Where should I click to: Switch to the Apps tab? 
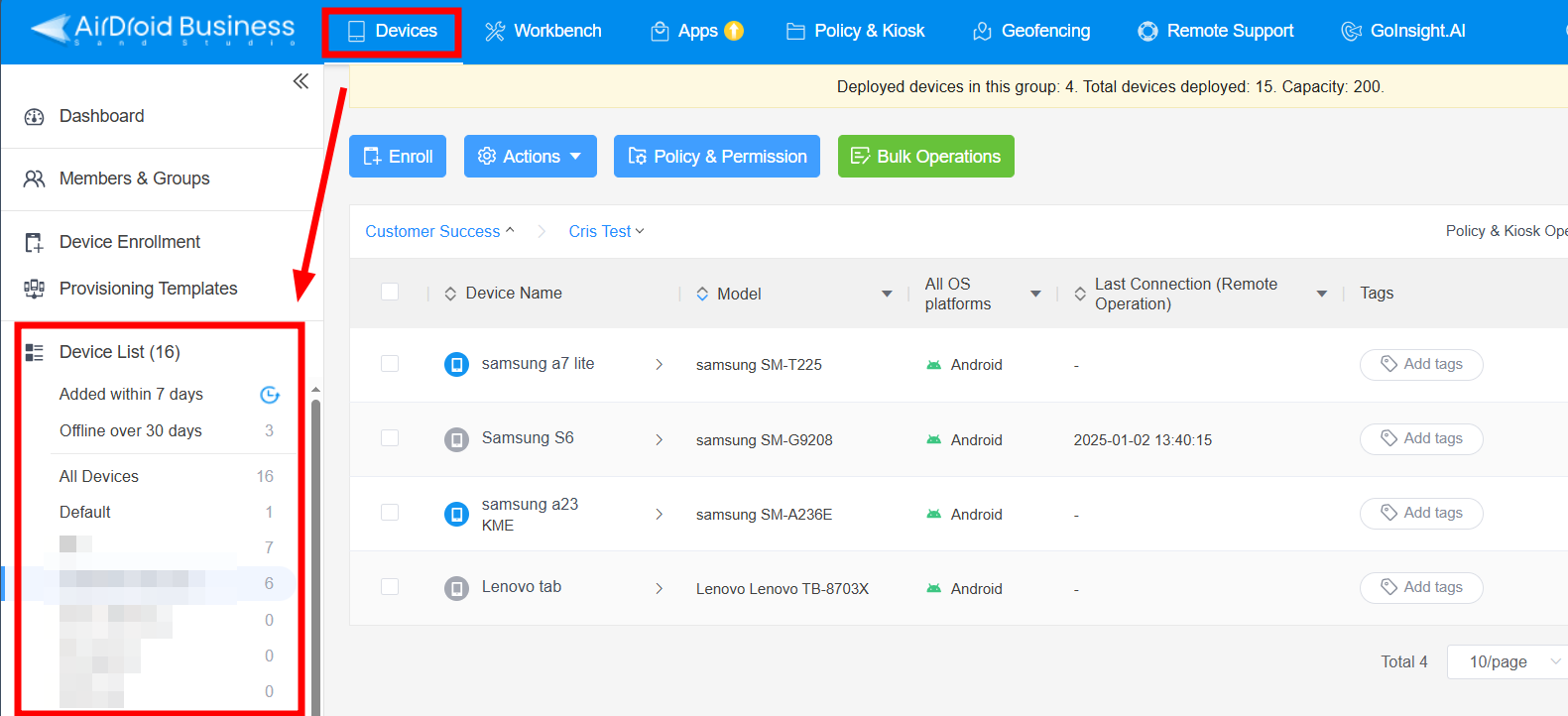(697, 32)
